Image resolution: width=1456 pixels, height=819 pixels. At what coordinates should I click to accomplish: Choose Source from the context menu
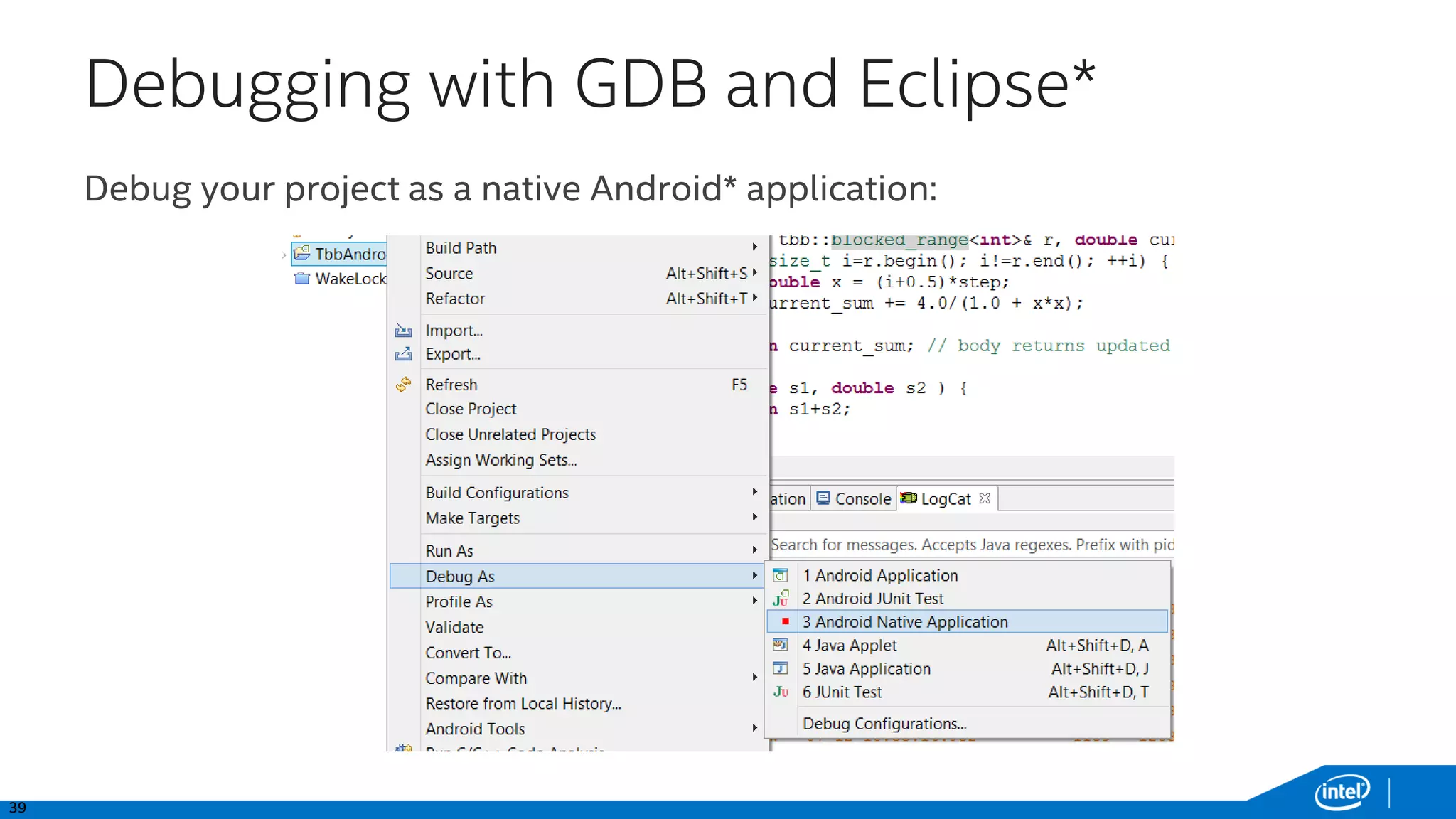pos(577,273)
